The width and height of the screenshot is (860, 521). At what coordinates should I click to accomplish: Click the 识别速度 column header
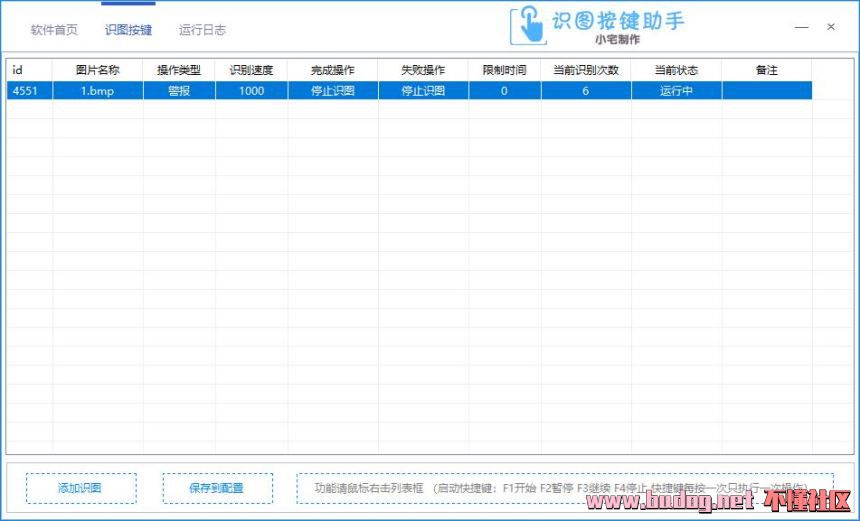pos(251,71)
